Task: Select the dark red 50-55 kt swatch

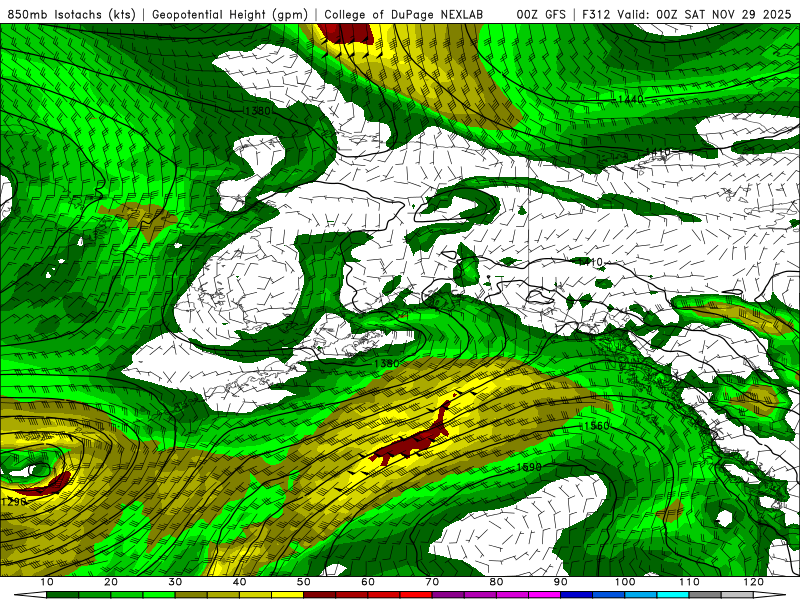Action: click(319, 595)
